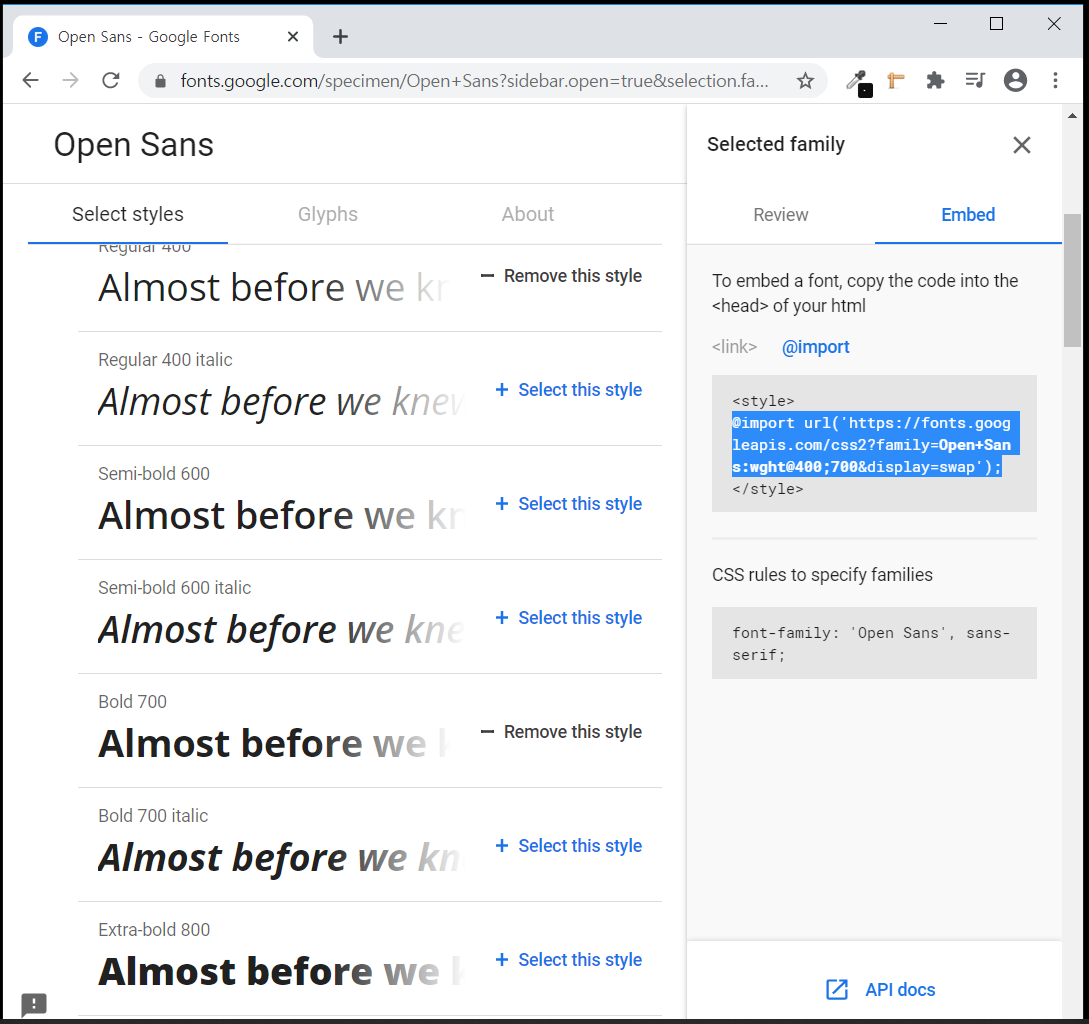Click the forward navigation arrow
The image size is (1089, 1024).
(70, 81)
